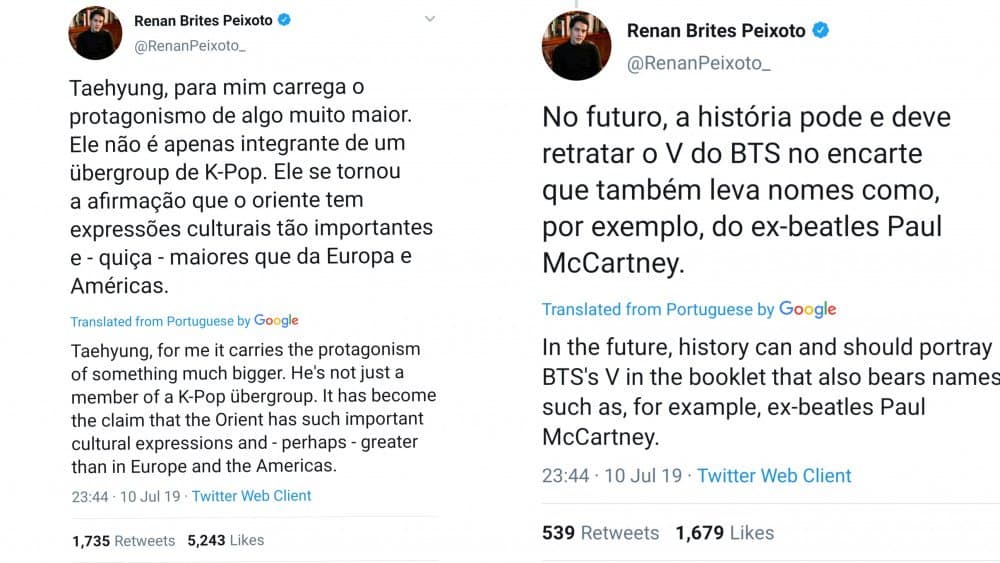Click the verified badge in the left tweet
Viewport: 1000px width, 563px height.
tap(284, 19)
